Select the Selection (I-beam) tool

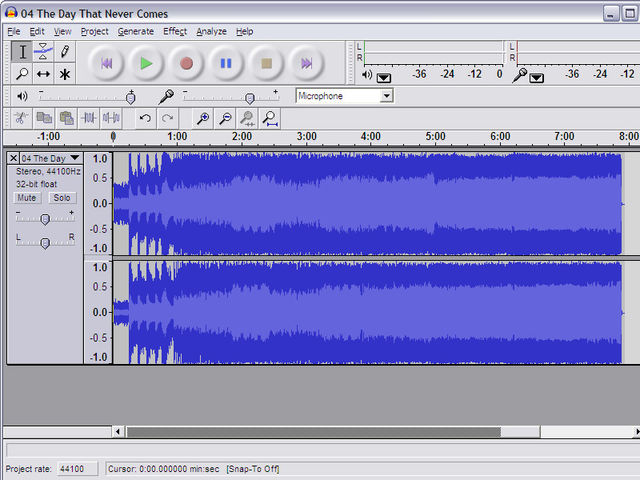22,52
